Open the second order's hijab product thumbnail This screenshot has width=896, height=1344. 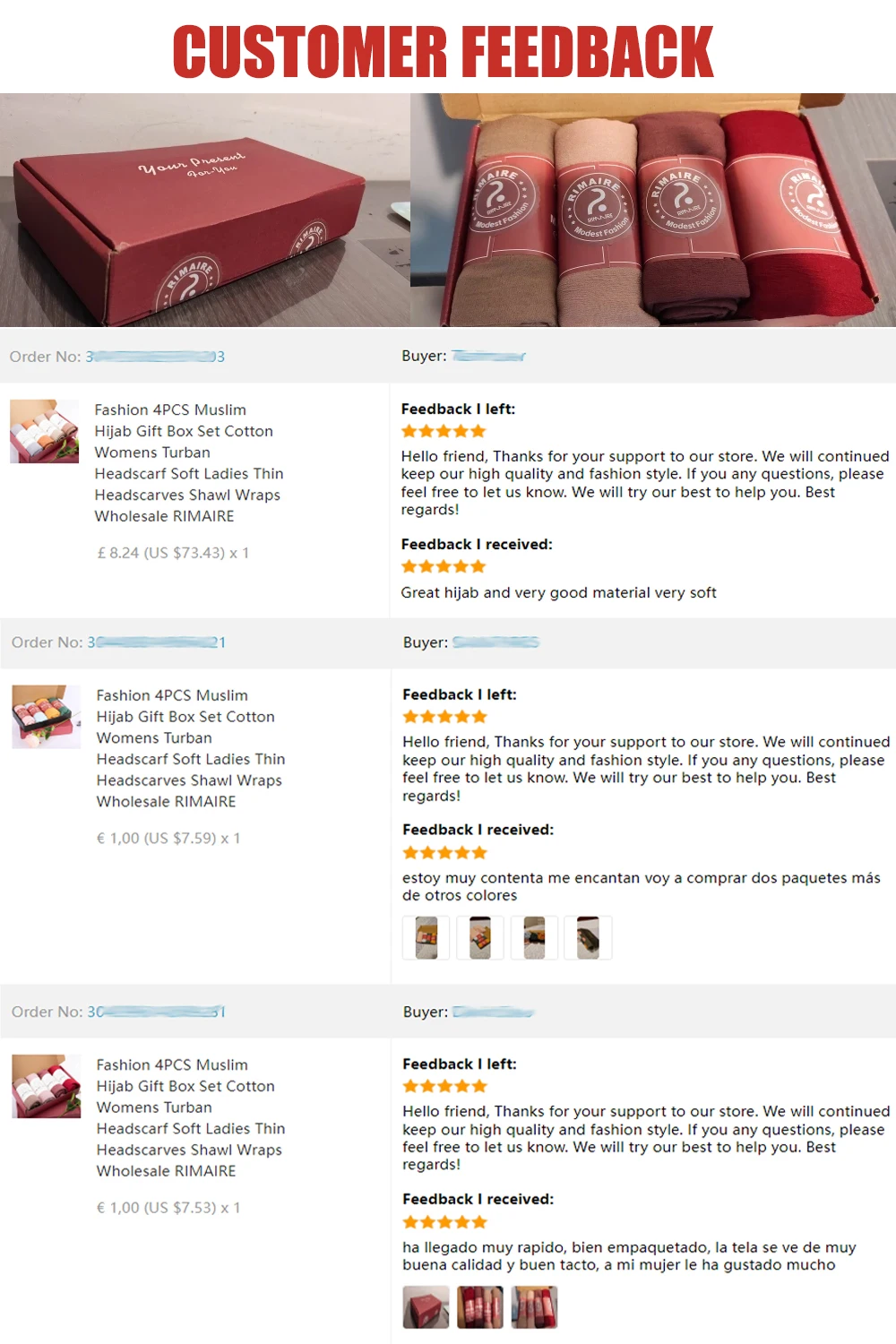point(47,717)
